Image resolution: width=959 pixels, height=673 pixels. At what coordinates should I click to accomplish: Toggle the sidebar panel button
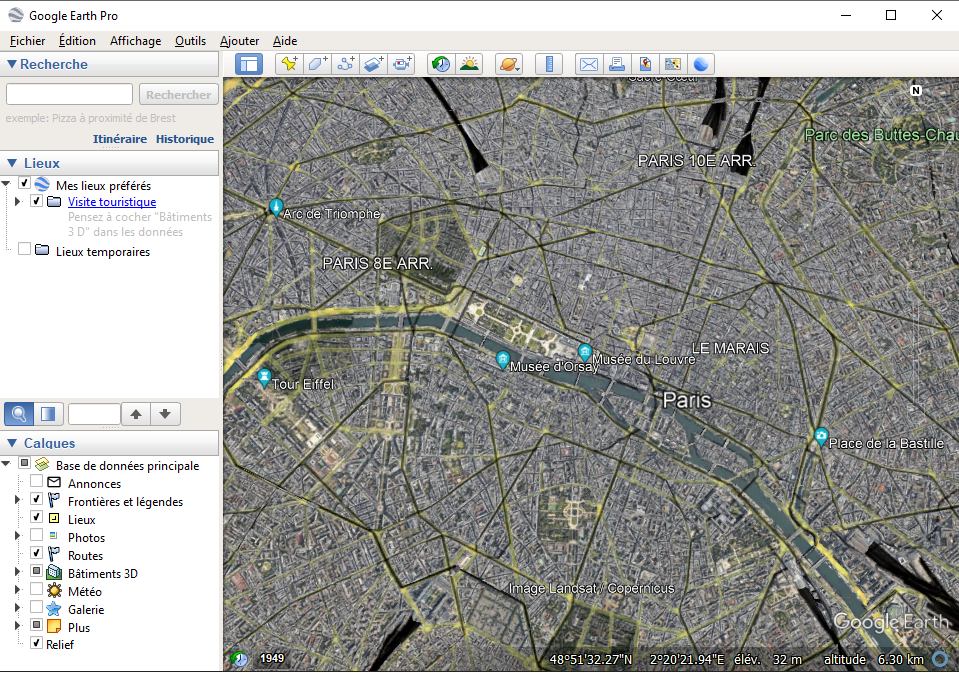tap(249, 64)
